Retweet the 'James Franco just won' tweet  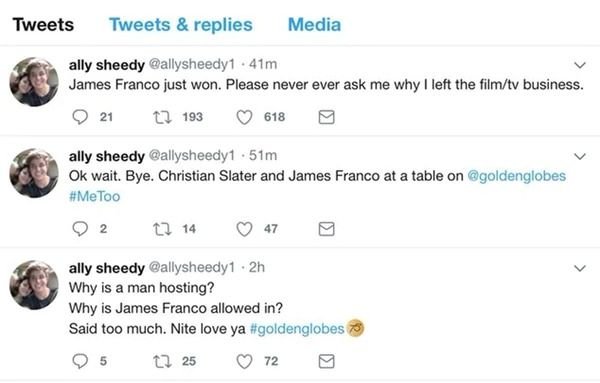(x=162, y=117)
